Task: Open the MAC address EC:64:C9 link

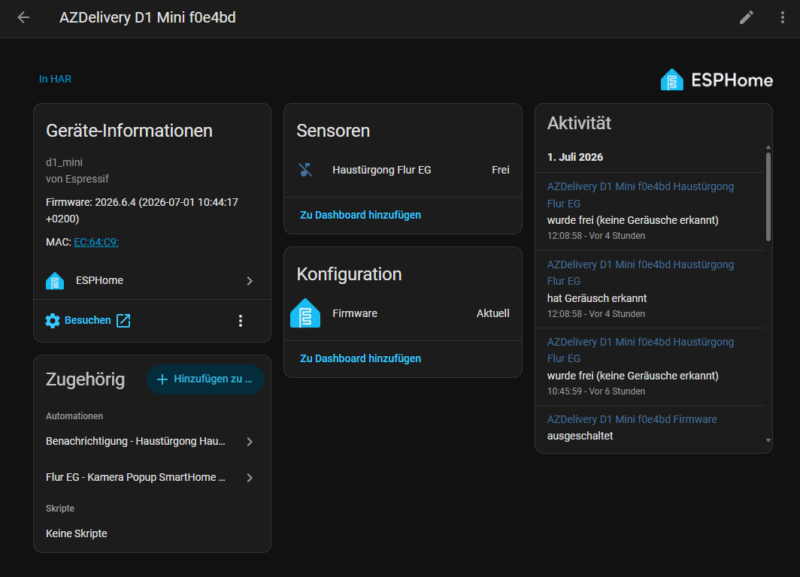Action: tap(96, 242)
